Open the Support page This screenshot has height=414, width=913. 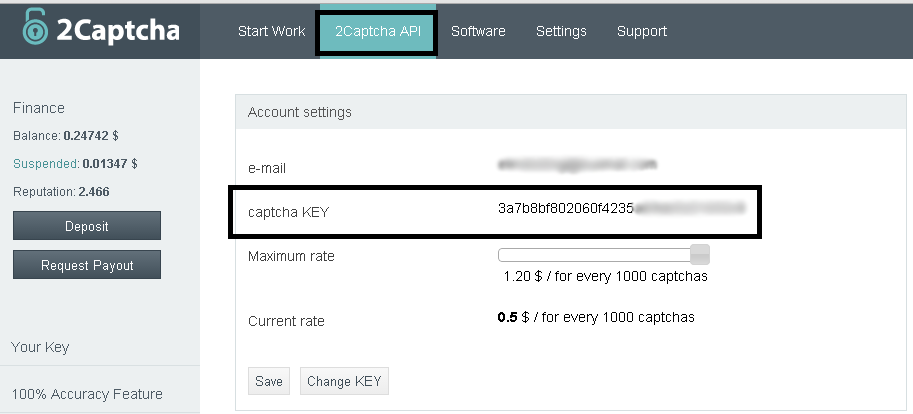click(x=642, y=31)
